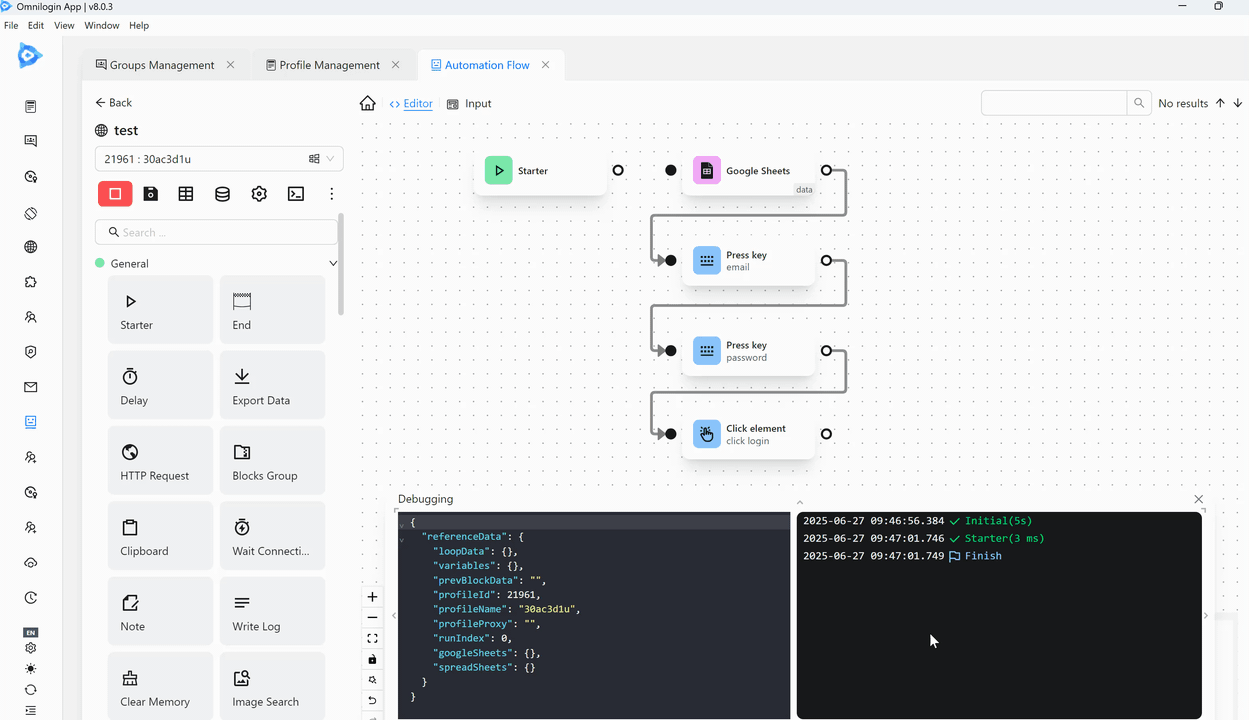Collapse the referenceData JSON node
1249x720 pixels.
point(402,538)
